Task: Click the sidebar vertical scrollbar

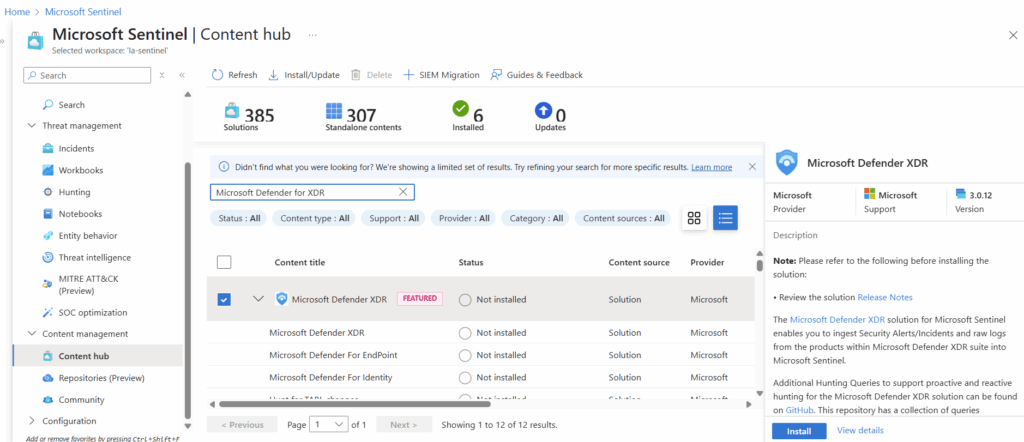Action: (188, 290)
